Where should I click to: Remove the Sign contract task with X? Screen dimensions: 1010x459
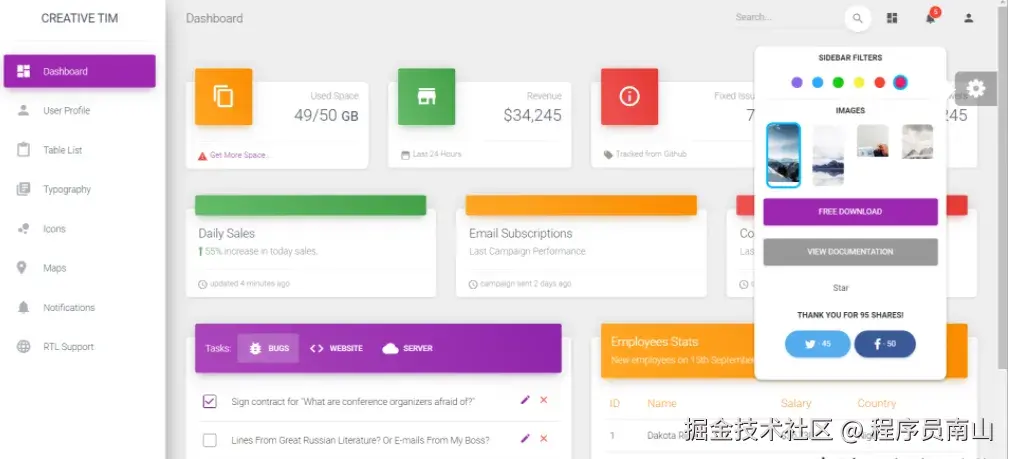(544, 400)
